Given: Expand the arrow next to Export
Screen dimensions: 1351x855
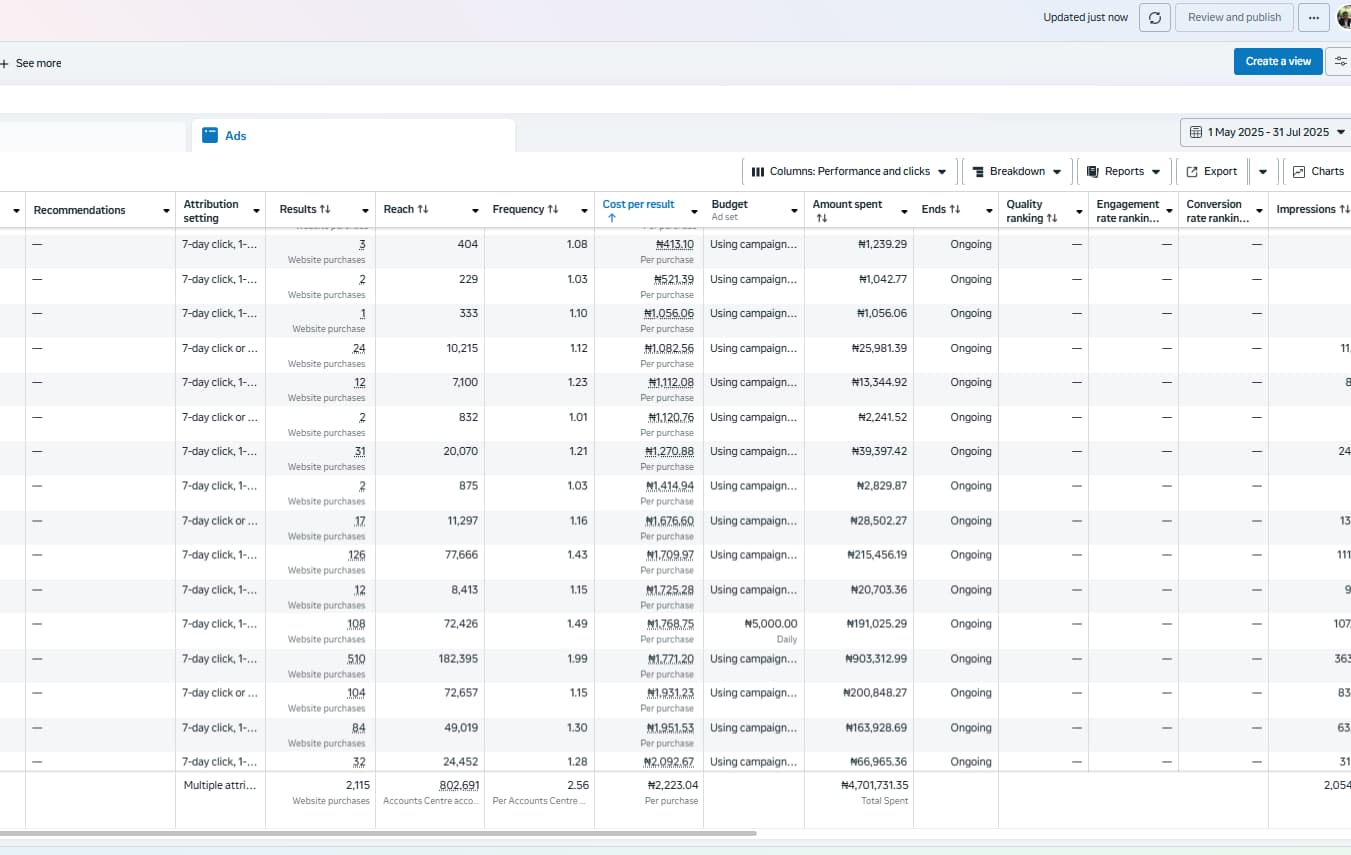Looking at the screenshot, I should (1263, 172).
